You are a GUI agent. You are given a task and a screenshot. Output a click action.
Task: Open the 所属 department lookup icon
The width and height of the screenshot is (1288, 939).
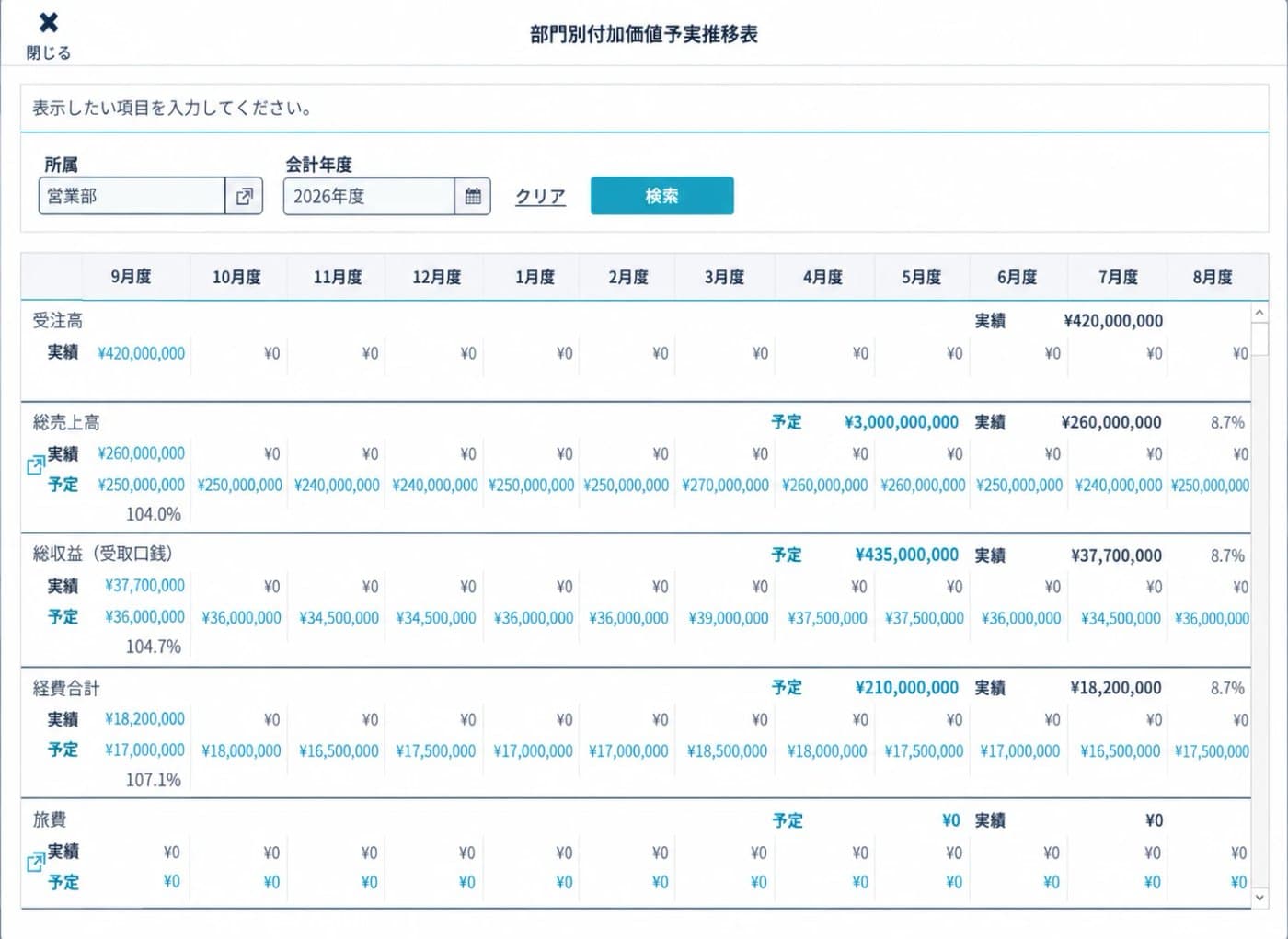[244, 196]
